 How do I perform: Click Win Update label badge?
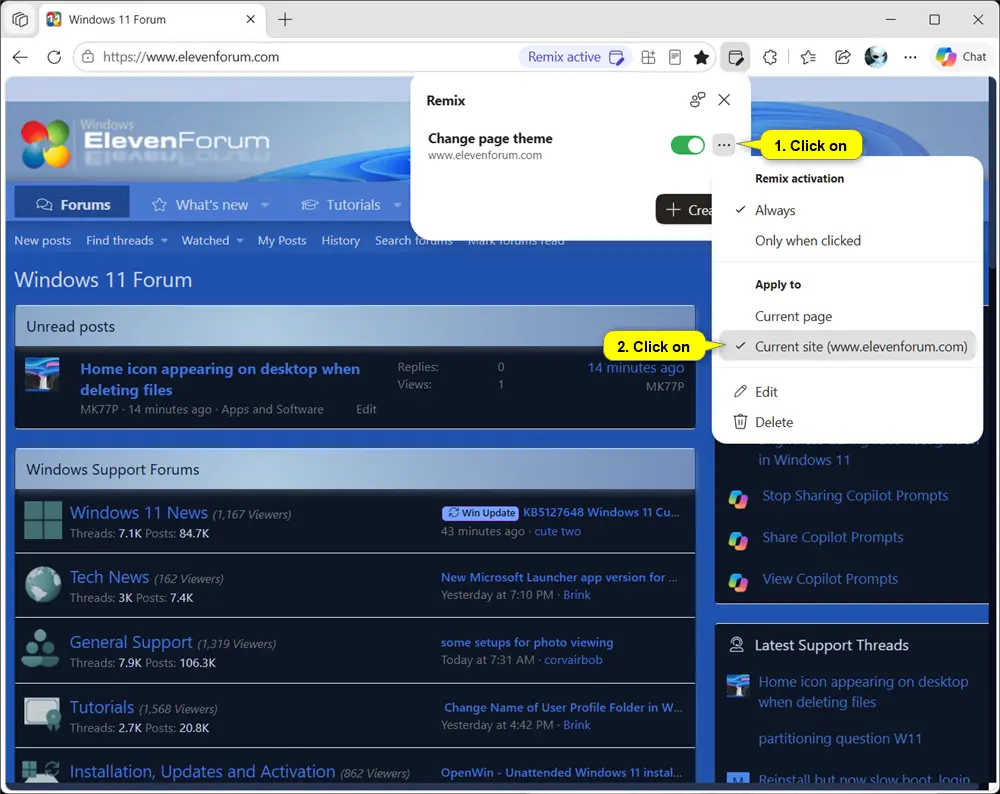click(480, 513)
